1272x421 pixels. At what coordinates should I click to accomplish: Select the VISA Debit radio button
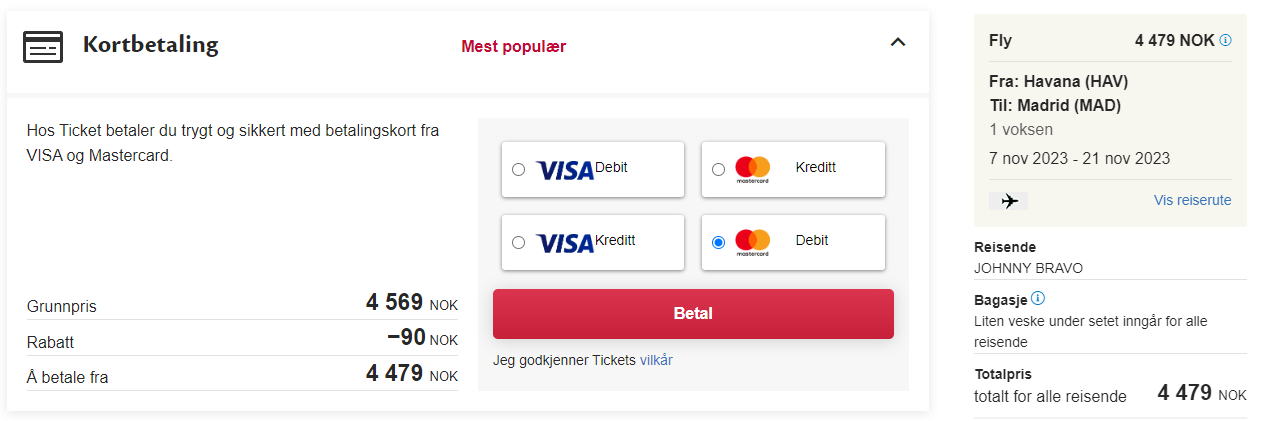[518, 170]
